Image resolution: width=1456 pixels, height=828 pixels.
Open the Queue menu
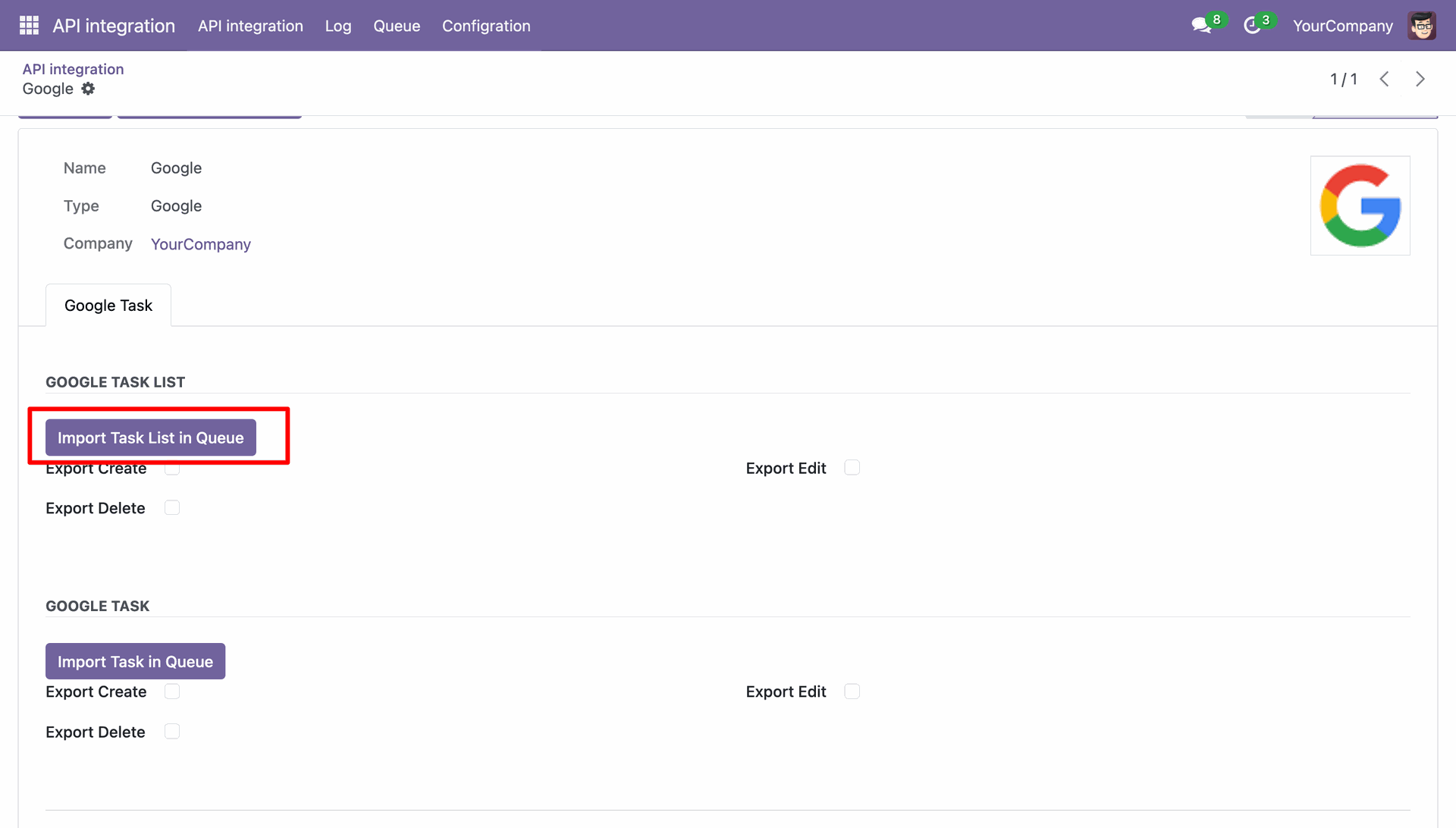tap(397, 26)
